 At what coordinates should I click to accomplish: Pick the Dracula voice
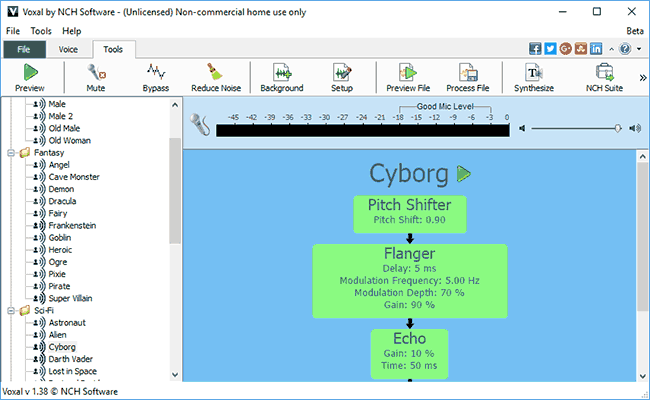point(63,201)
